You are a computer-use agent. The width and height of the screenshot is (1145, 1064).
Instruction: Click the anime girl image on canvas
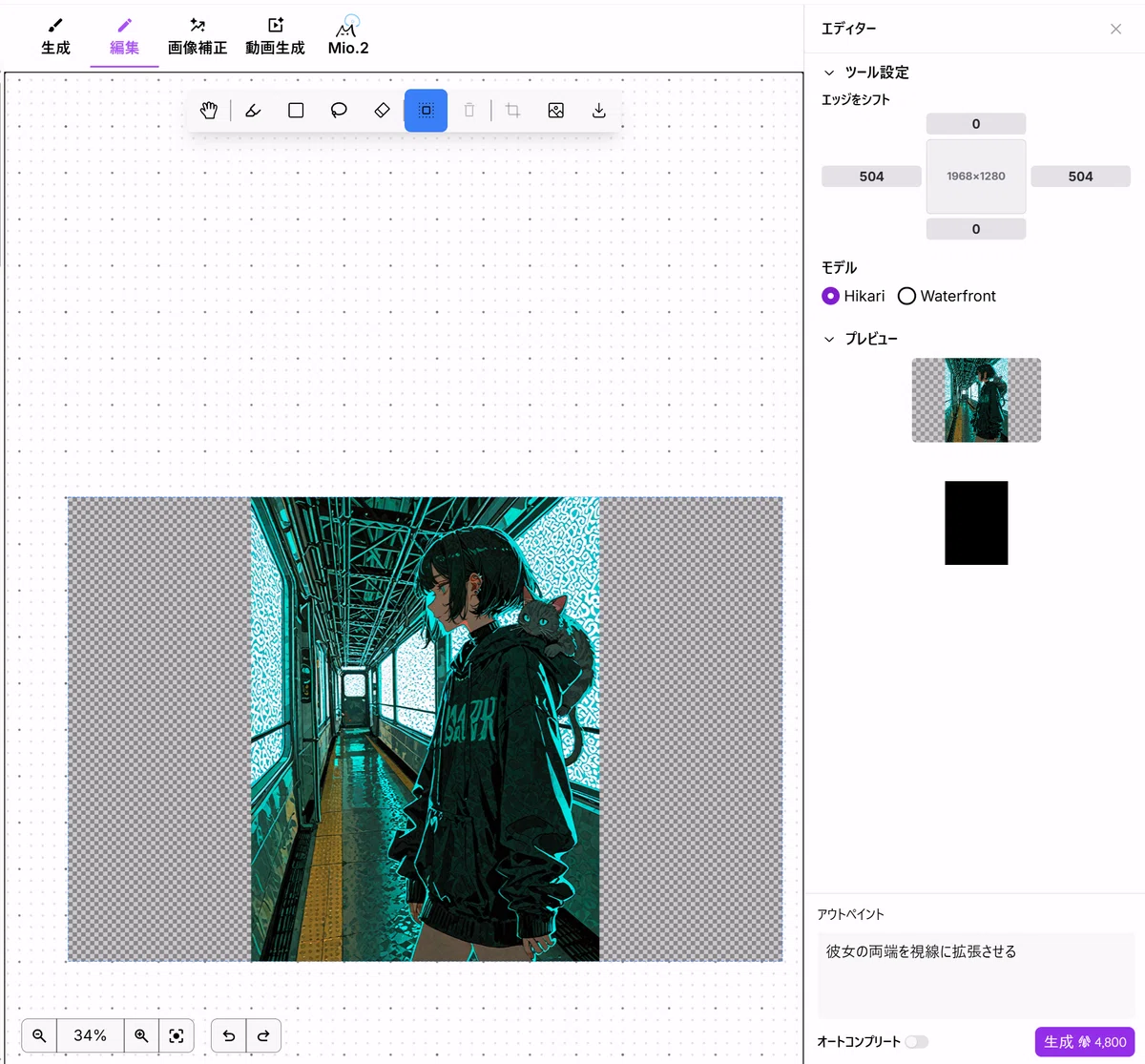tap(426, 729)
